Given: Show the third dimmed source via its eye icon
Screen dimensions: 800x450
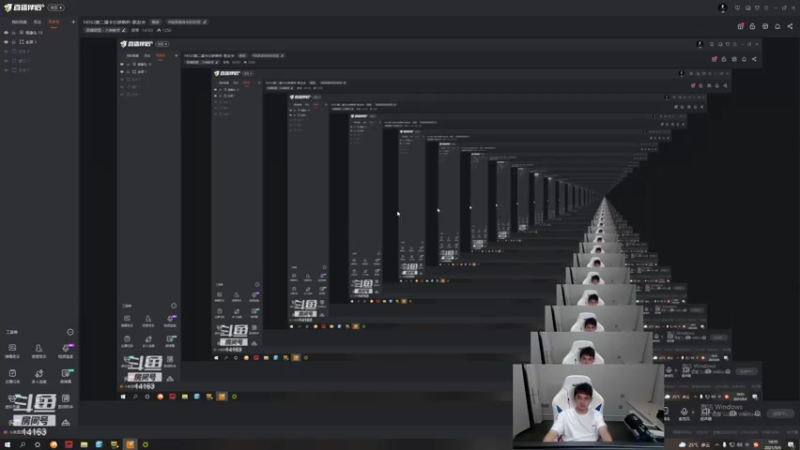Looking at the screenshot, I should 6,52.
